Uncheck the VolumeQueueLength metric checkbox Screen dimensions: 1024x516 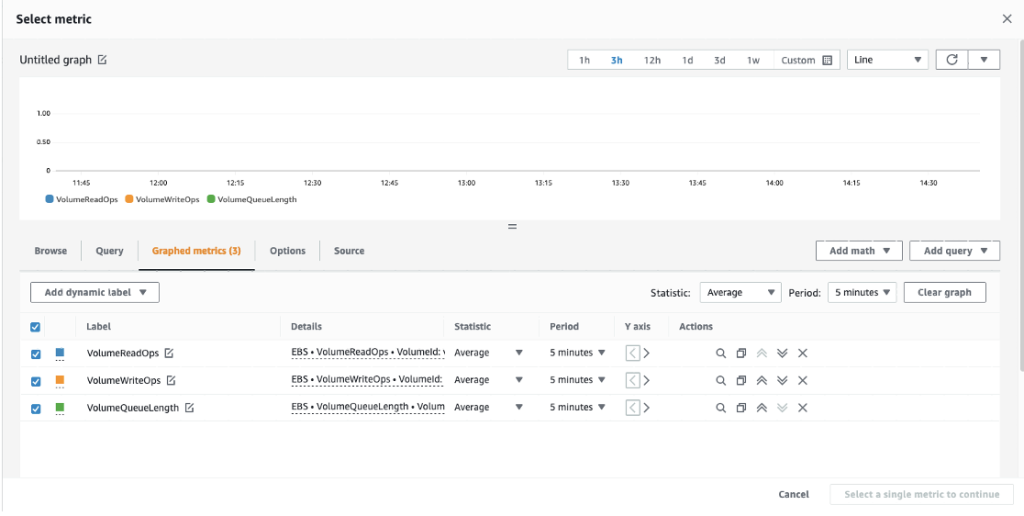[x=36, y=409]
